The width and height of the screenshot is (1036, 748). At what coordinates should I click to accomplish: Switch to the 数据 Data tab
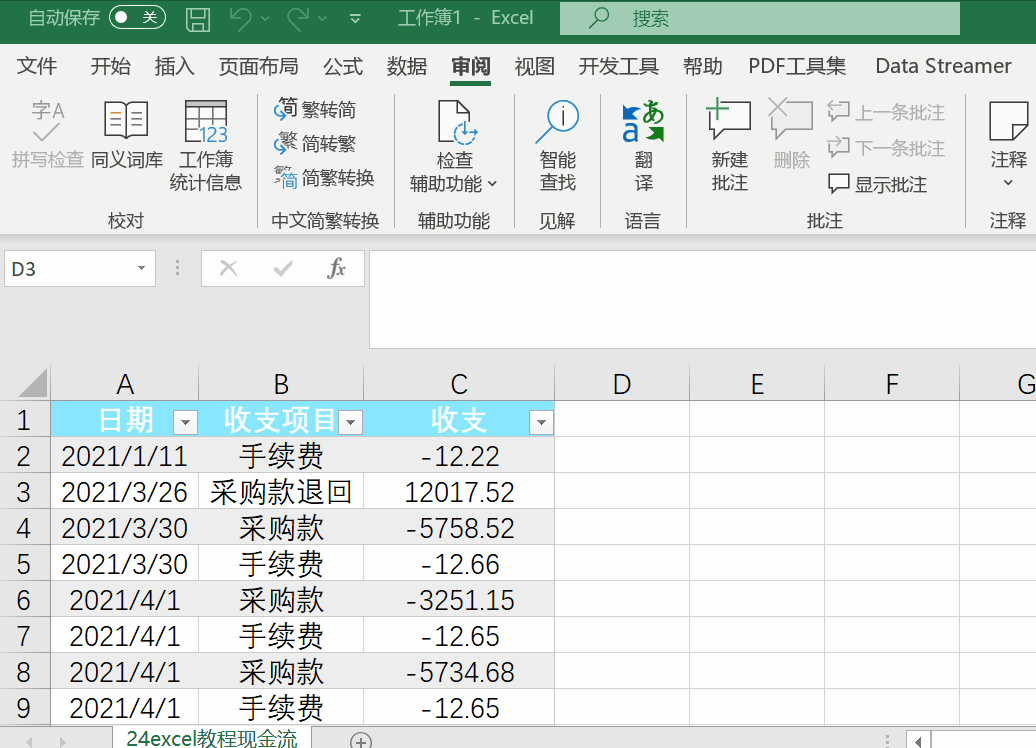tap(406, 66)
